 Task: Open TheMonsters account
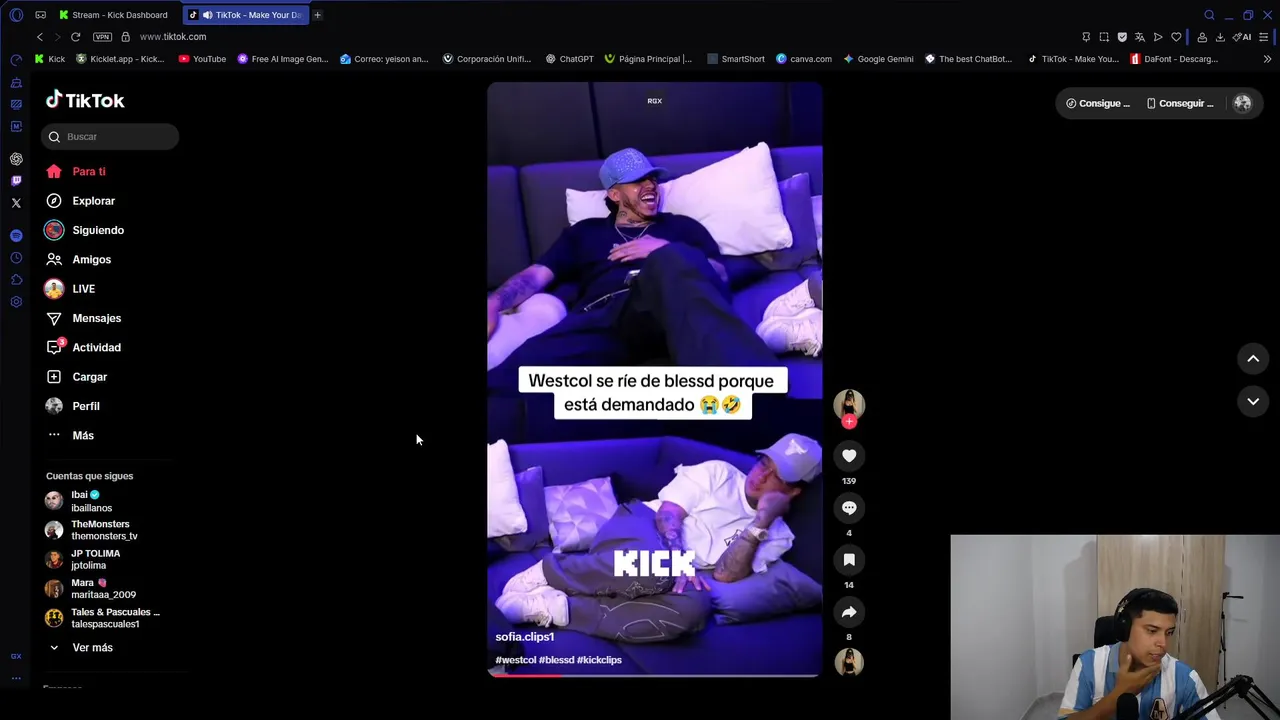(x=92, y=530)
